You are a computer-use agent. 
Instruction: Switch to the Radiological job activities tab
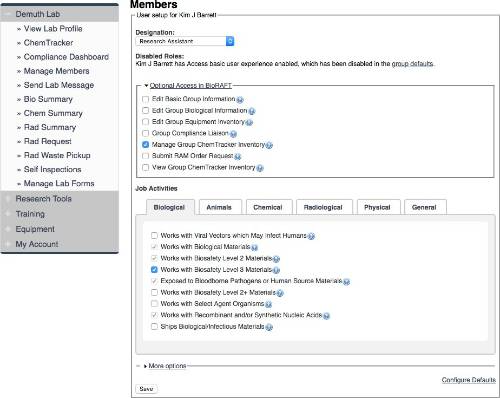324,207
